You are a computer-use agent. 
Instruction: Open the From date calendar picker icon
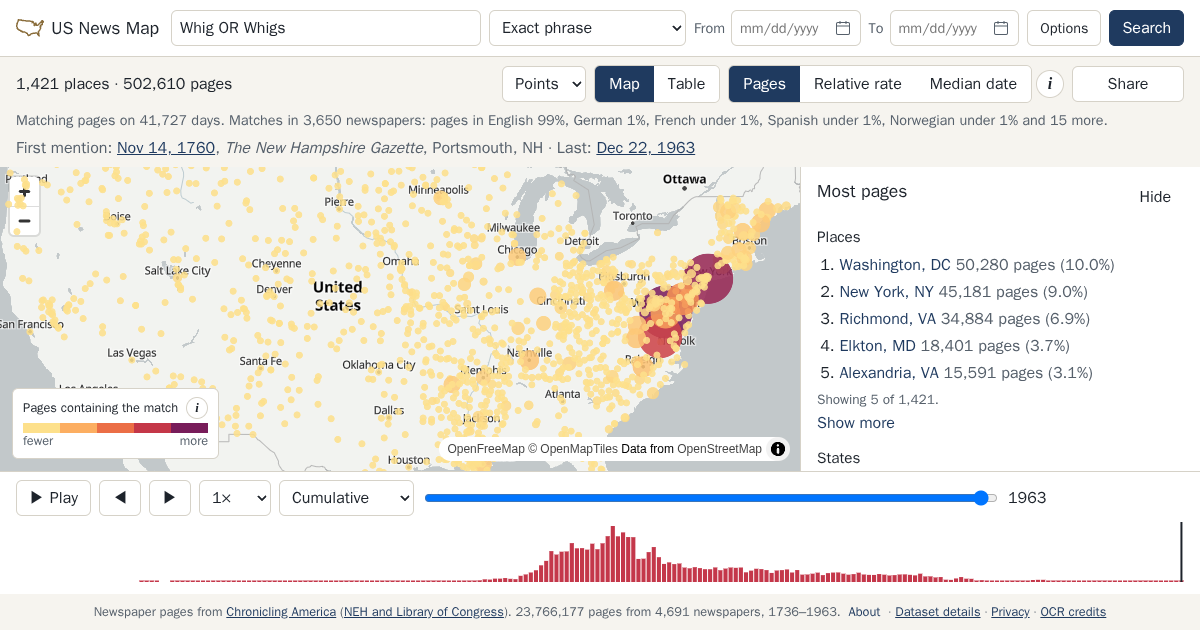pyautogui.click(x=843, y=28)
